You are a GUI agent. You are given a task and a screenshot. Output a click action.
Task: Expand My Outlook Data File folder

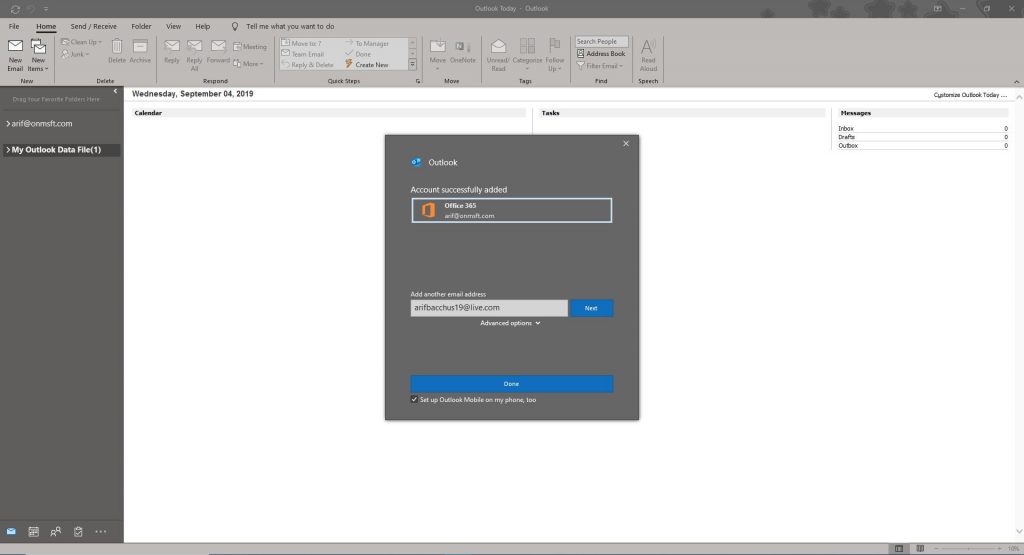(x=7, y=150)
